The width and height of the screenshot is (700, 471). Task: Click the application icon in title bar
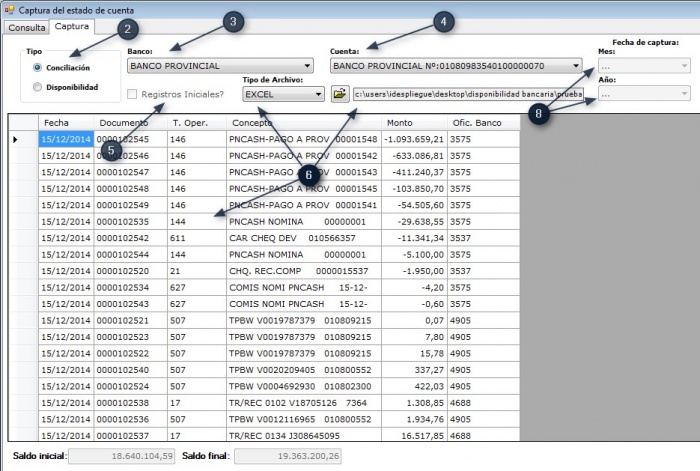click(x=9, y=9)
